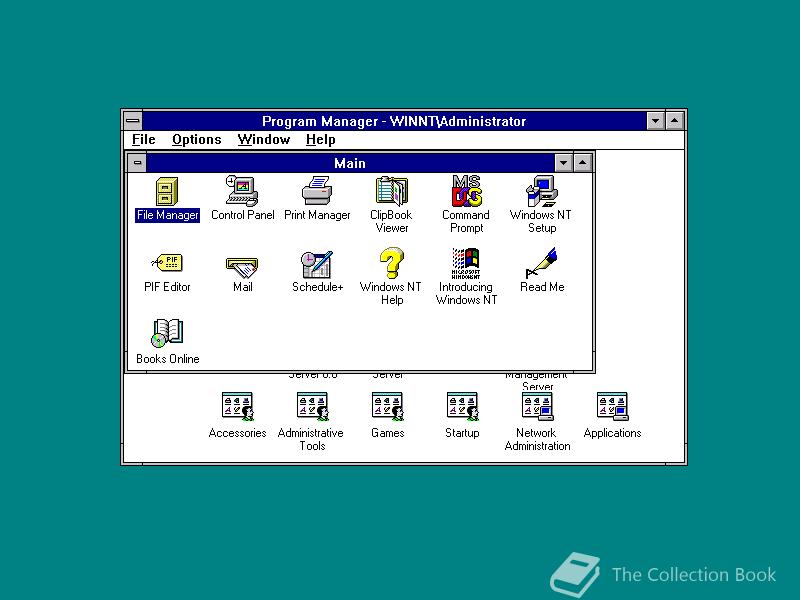The height and width of the screenshot is (600, 800).
Task: Click the 'Read Me' label text
Action: pyautogui.click(x=542, y=287)
